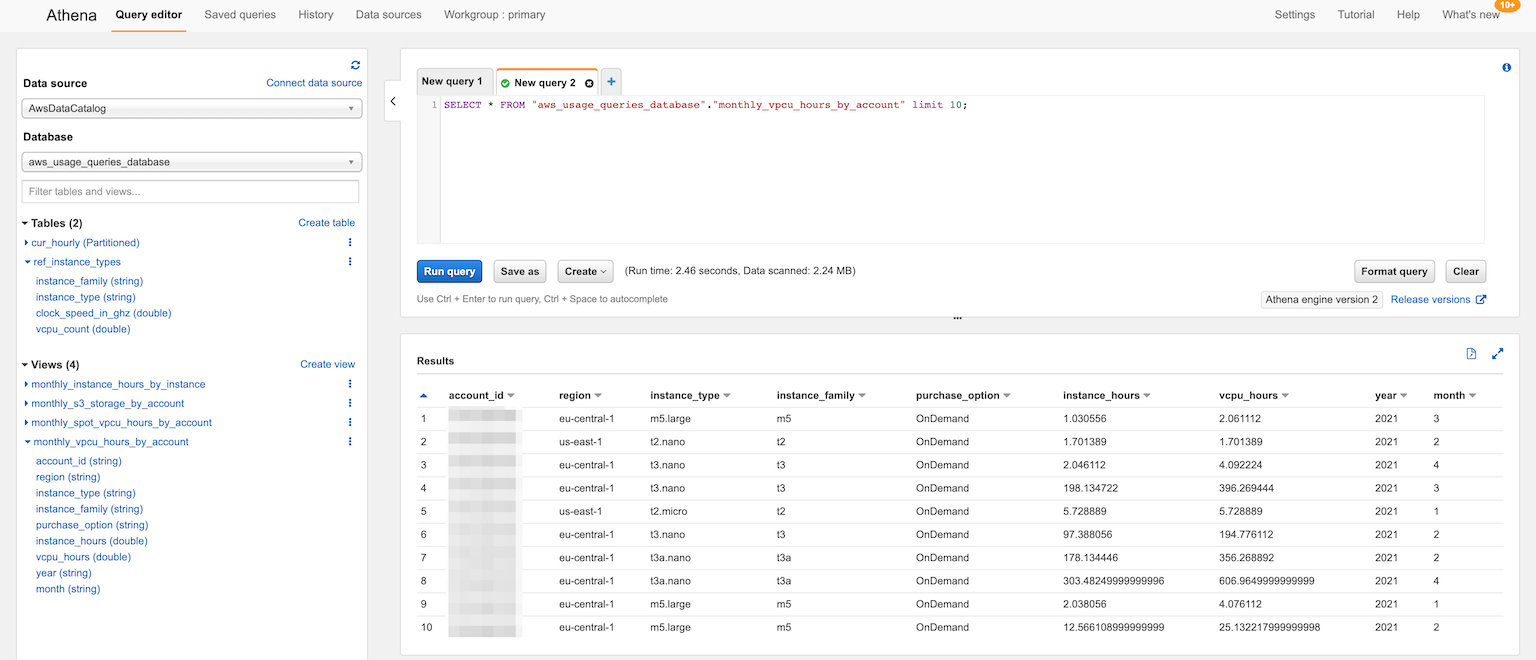Collapse the Tables (2) section
Screen dimensions: 1536x660
tap(26, 223)
